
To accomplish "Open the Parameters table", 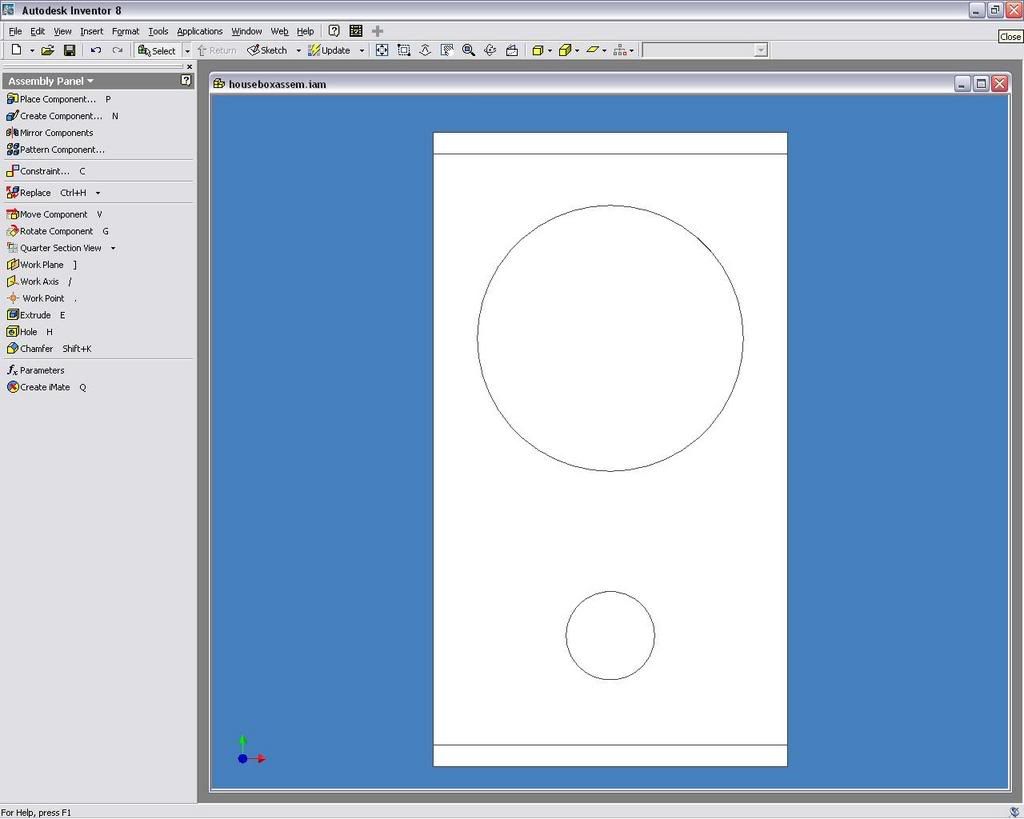I will point(41,370).
